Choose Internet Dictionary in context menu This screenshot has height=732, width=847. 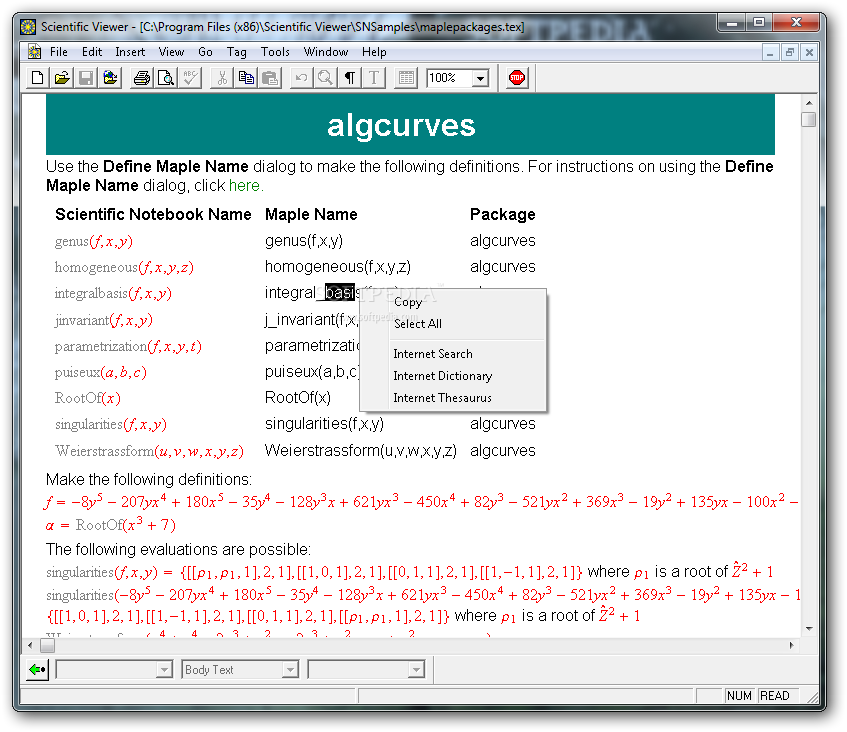(x=453, y=376)
